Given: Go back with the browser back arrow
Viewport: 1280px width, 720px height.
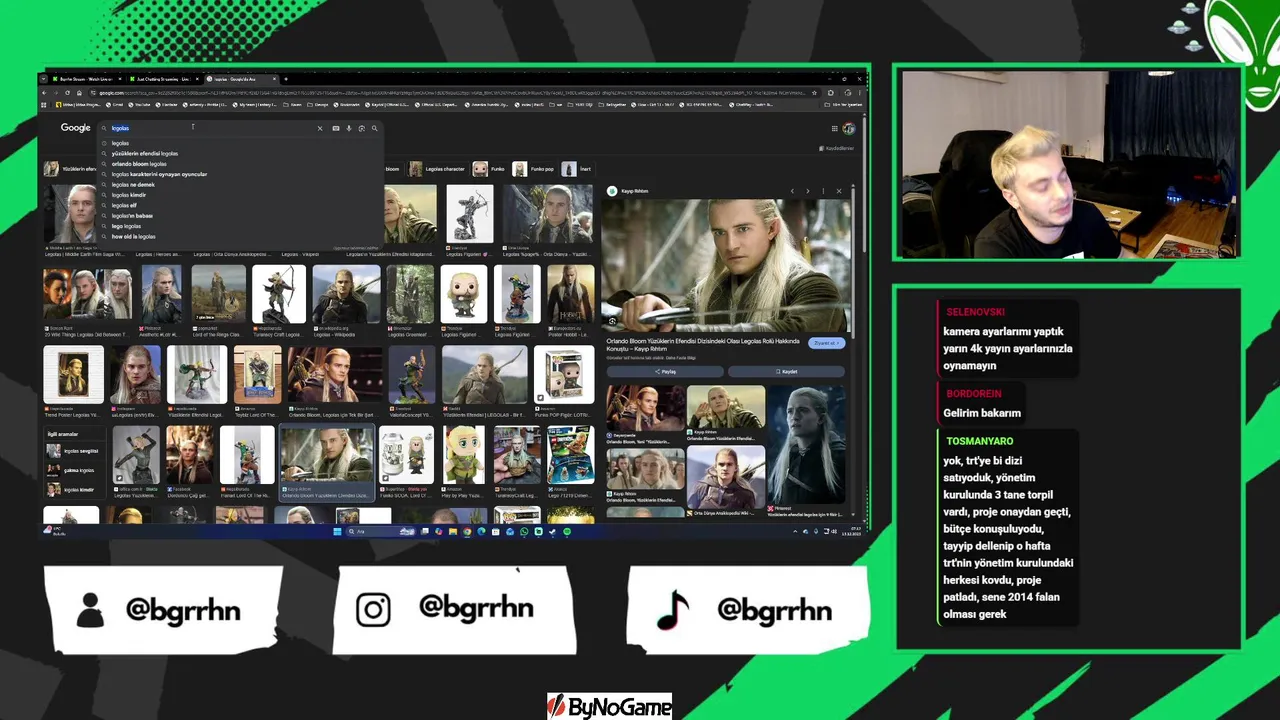Looking at the screenshot, I should point(44,93).
